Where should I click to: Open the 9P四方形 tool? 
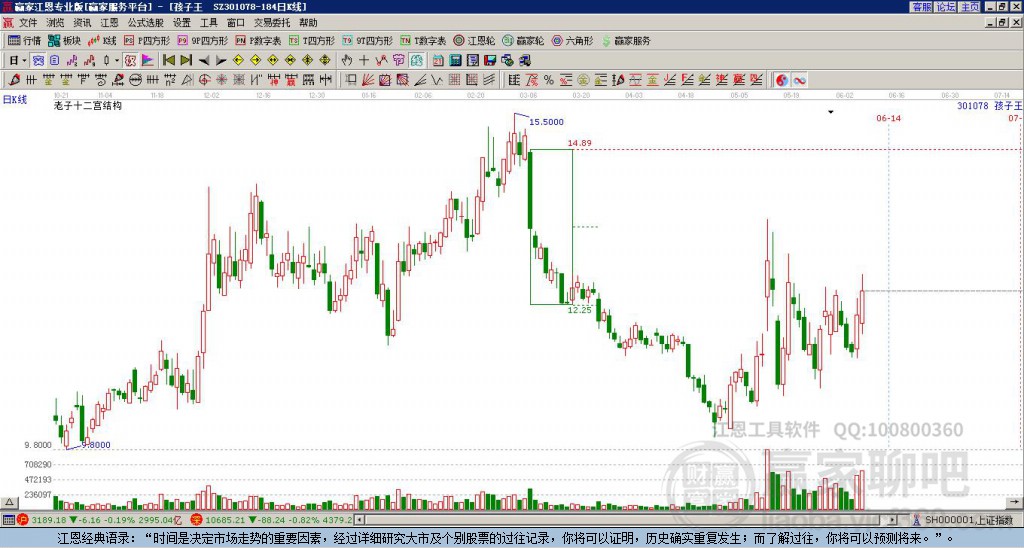(202, 40)
